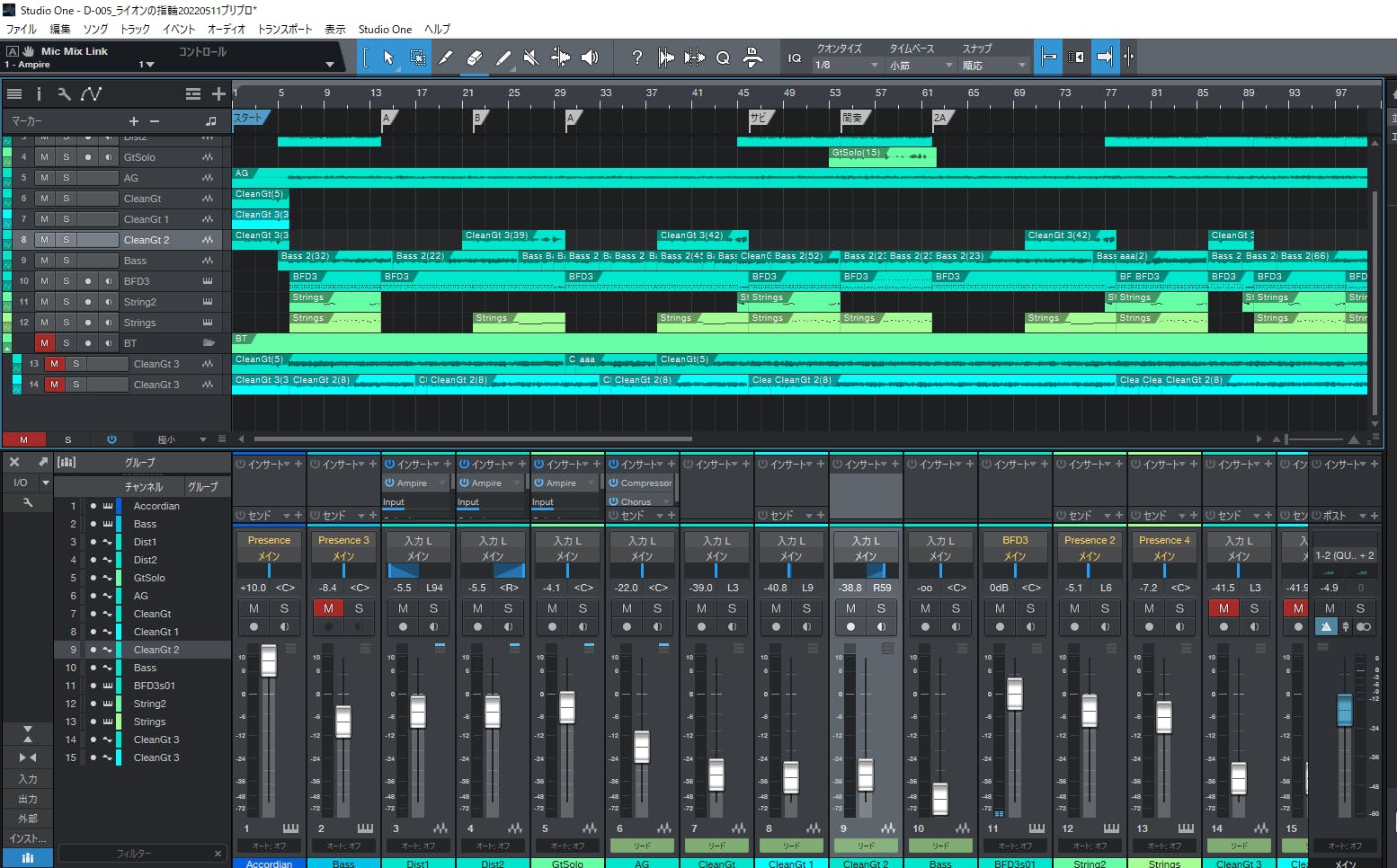Select the Range tool
This screenshot has height=868, width=1397.
pos(417,58)
